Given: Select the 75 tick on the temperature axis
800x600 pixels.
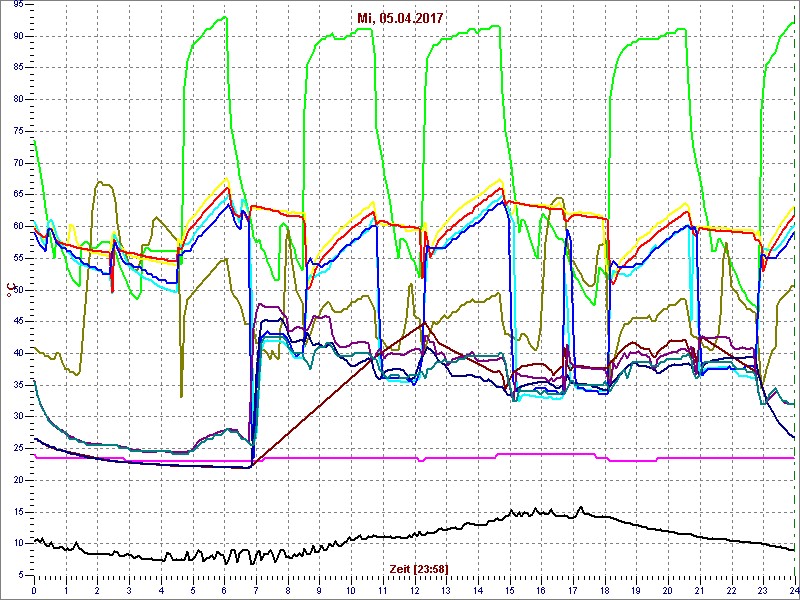Looking at the screenshot, I should pyautogui.click(x=19, y=131).
